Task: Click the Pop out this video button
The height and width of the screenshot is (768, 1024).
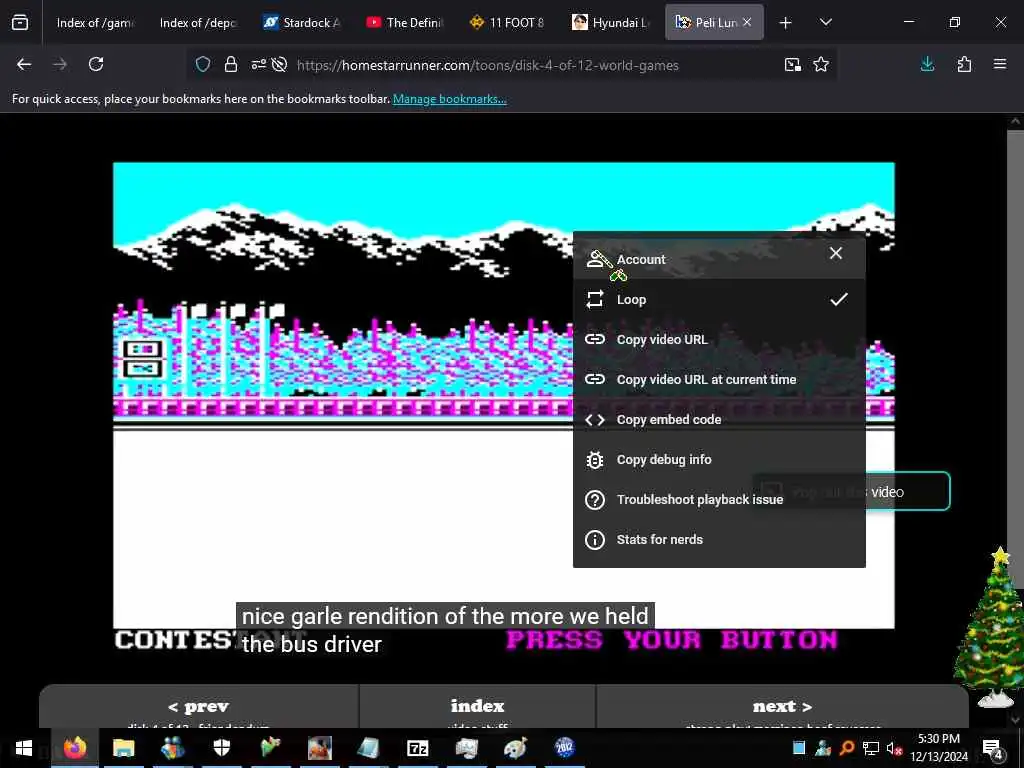Action: click(x=908, y=491)
